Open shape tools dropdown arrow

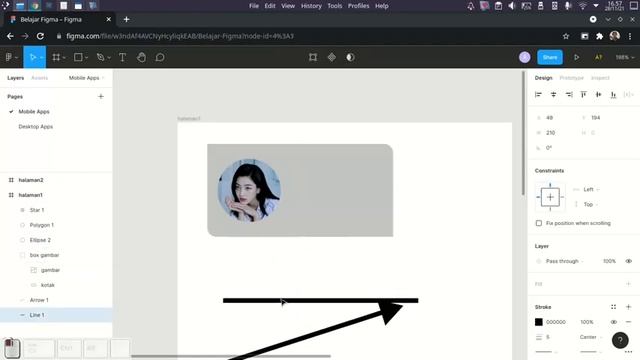tap(87, 58)
